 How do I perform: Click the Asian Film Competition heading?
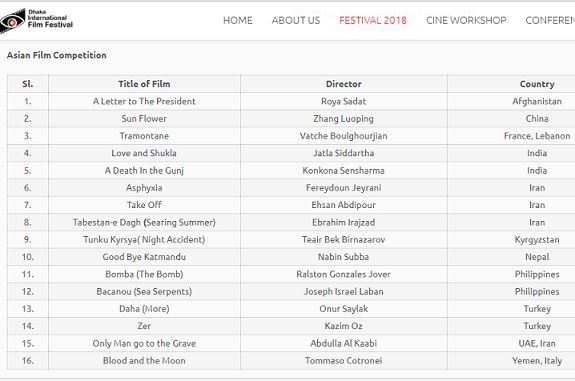(57, 55)
